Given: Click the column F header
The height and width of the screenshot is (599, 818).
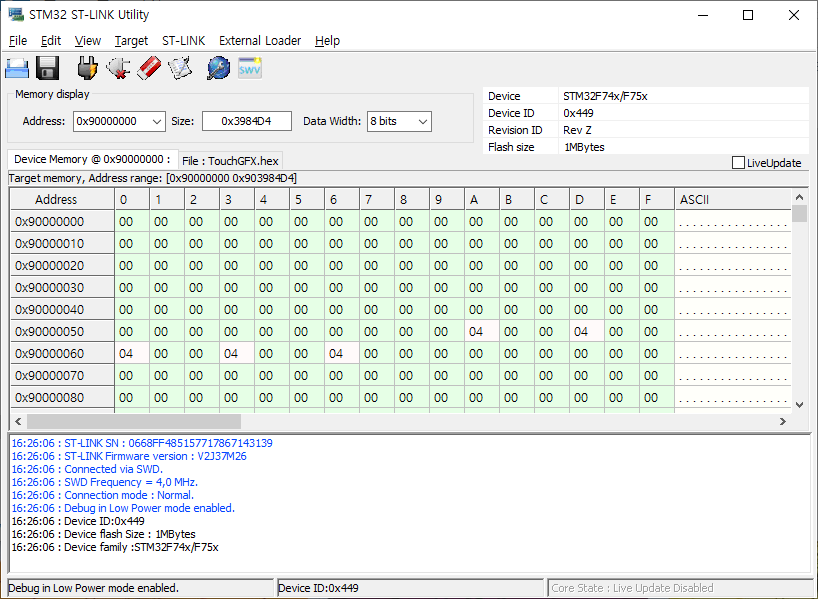Looking at the screenshot, I should coord(657,199).
